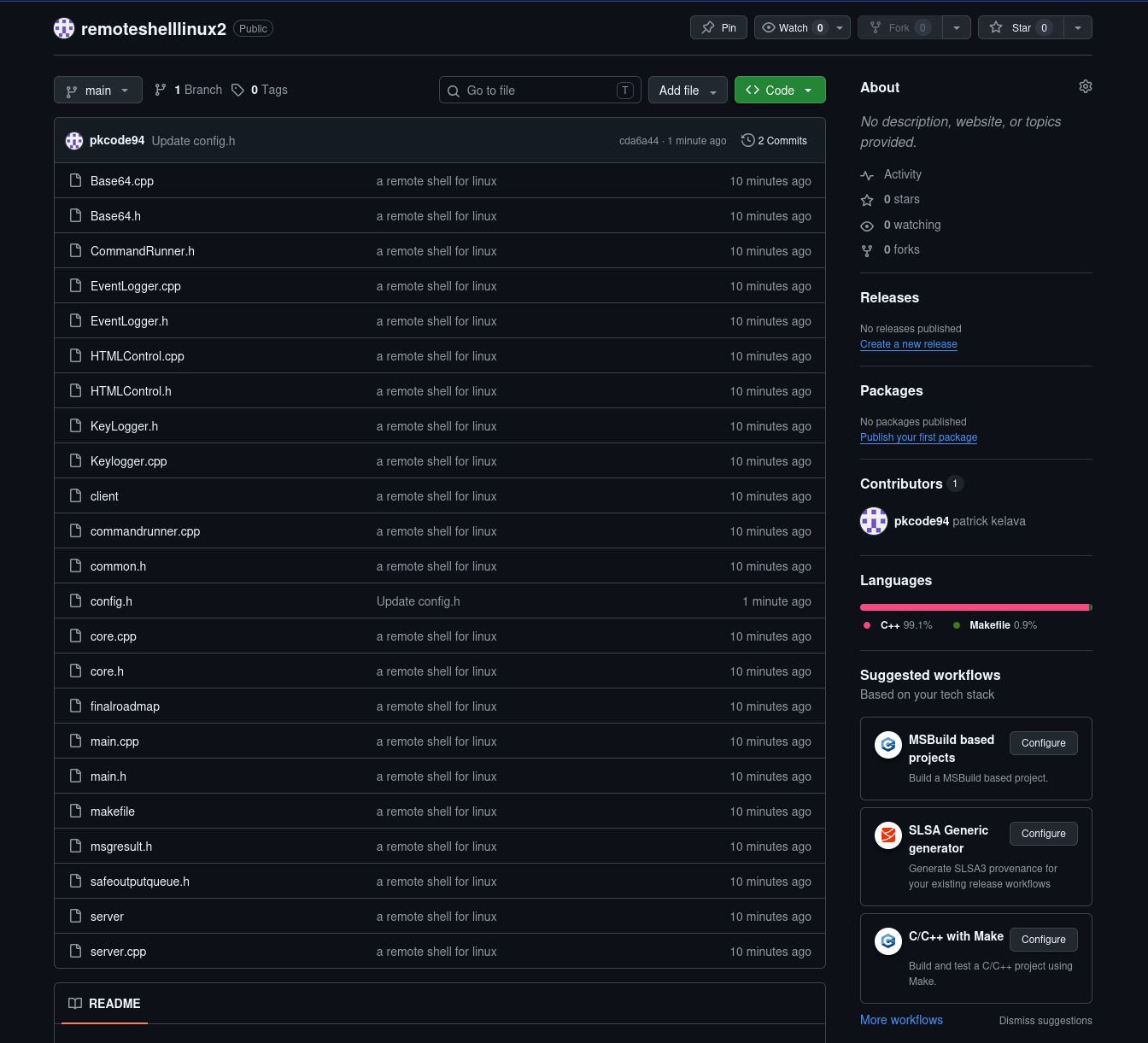1148x1043 pixels.
Task: Click the file icon for Base64.cpp
Action: click(x=76, y=180)
